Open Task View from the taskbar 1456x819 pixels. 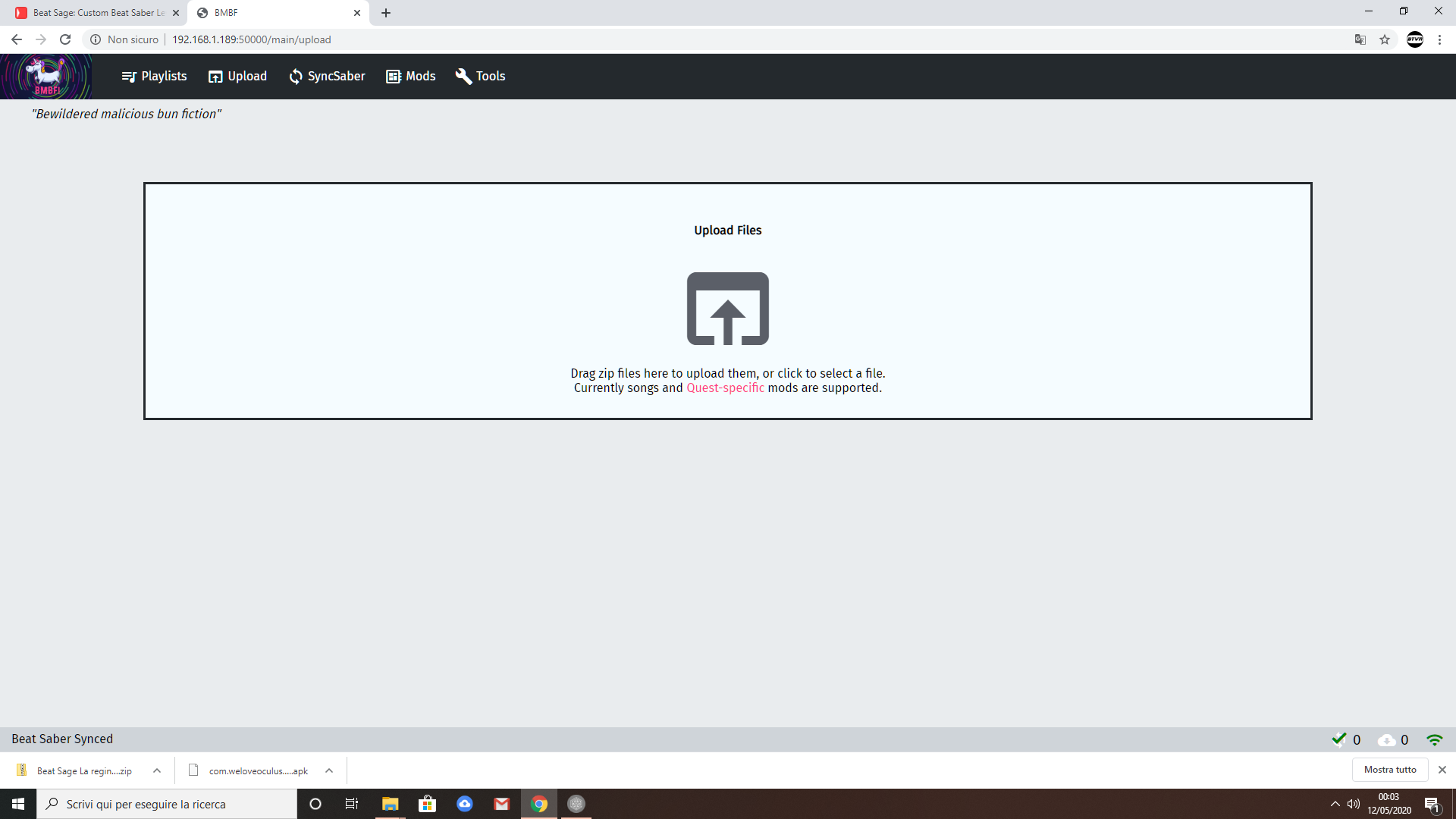[352, 804]
